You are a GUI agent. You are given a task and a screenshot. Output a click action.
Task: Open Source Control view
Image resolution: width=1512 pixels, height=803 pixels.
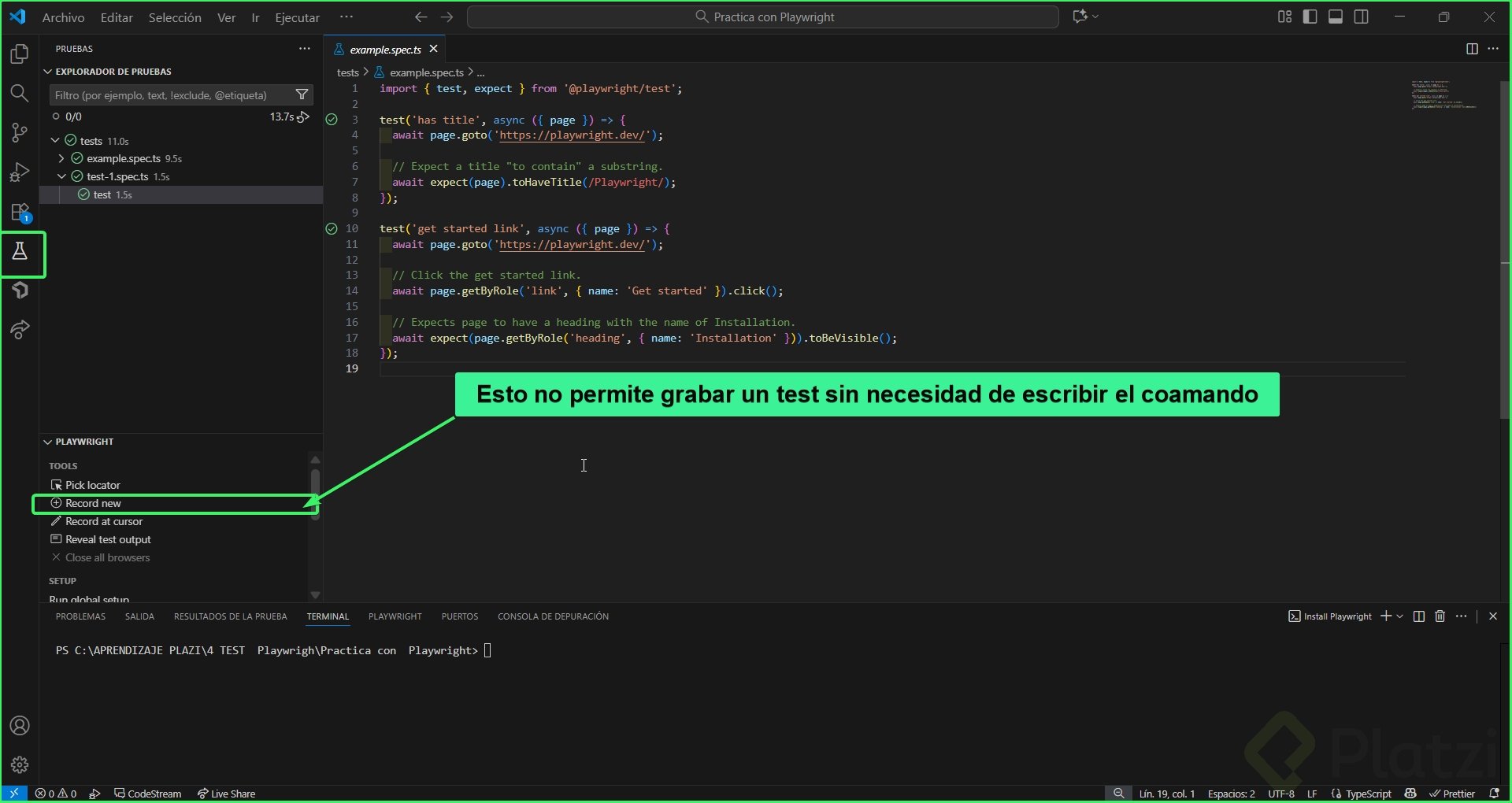pos(20,133)
